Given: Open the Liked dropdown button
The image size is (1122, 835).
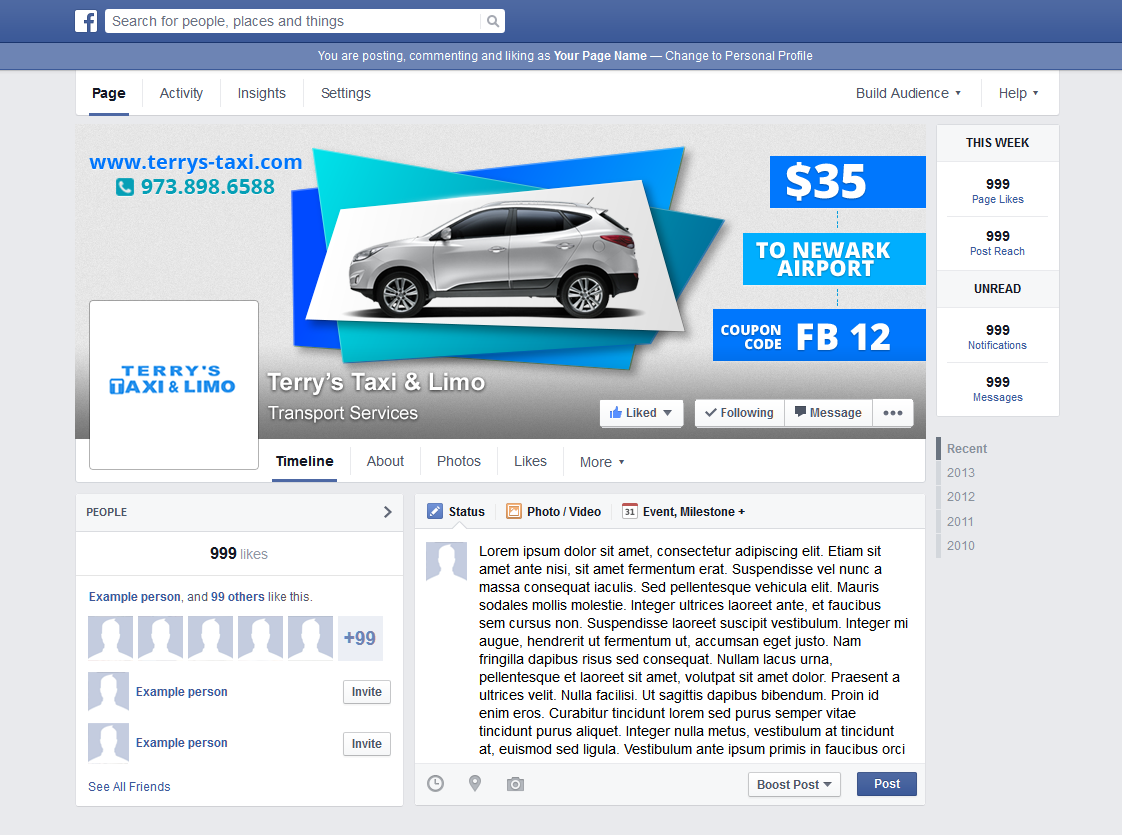Looking at the screenshot, I should click(x=640, y=413).
